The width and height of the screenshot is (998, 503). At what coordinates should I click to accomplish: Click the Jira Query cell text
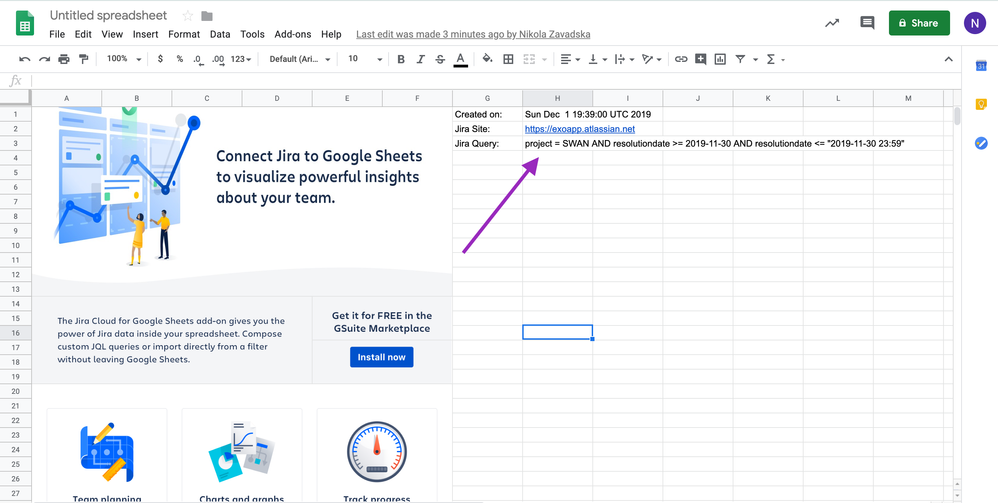tap(714, 144)
